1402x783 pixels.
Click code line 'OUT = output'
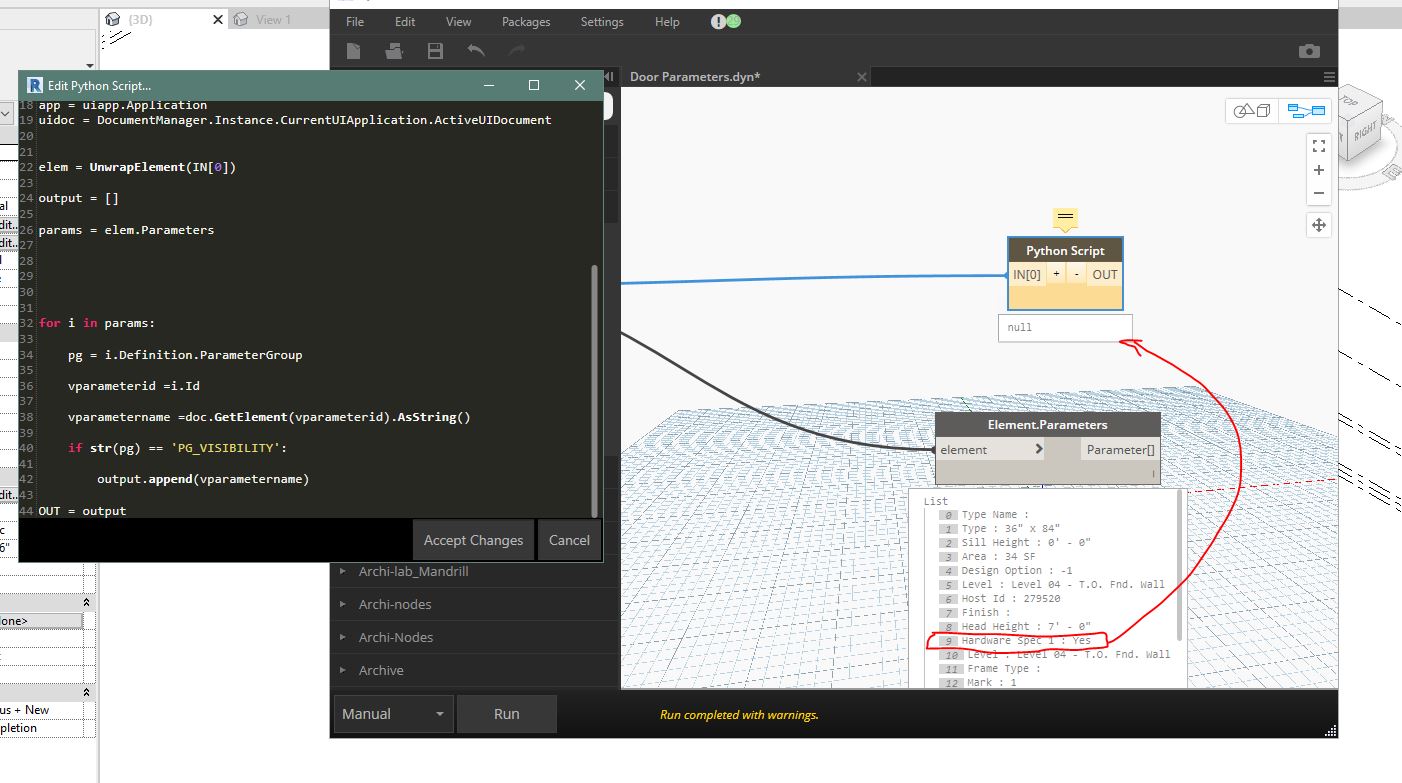(x=82, y=511)
